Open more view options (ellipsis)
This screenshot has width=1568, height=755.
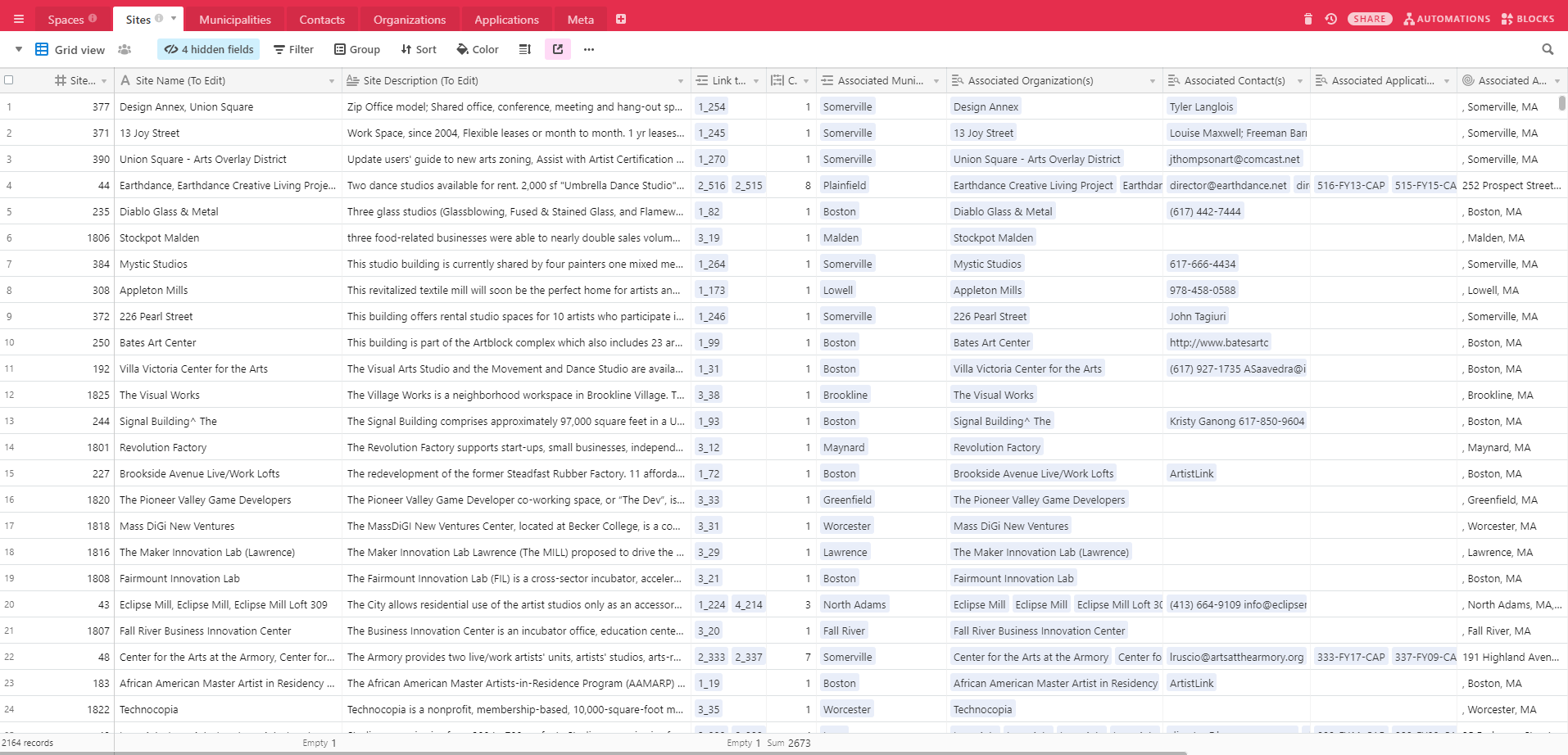tap(589, 49)
